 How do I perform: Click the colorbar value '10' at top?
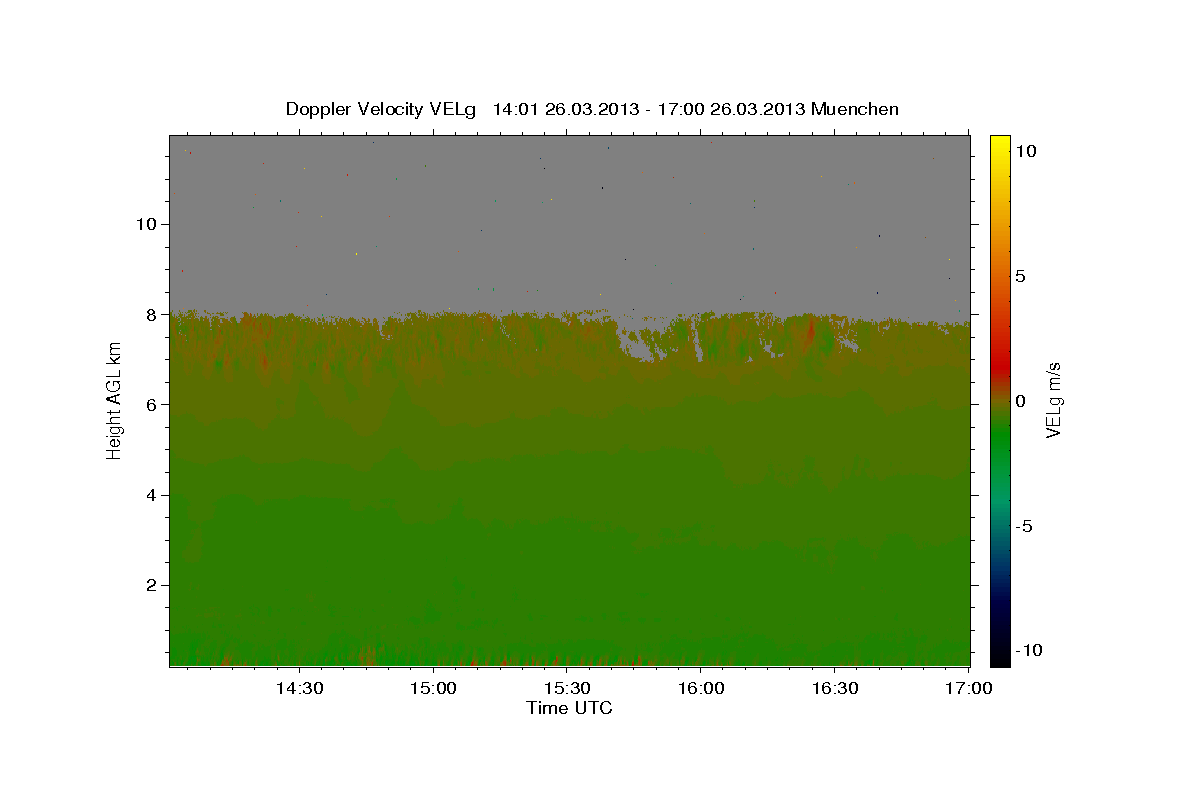tap(1025, 151)
